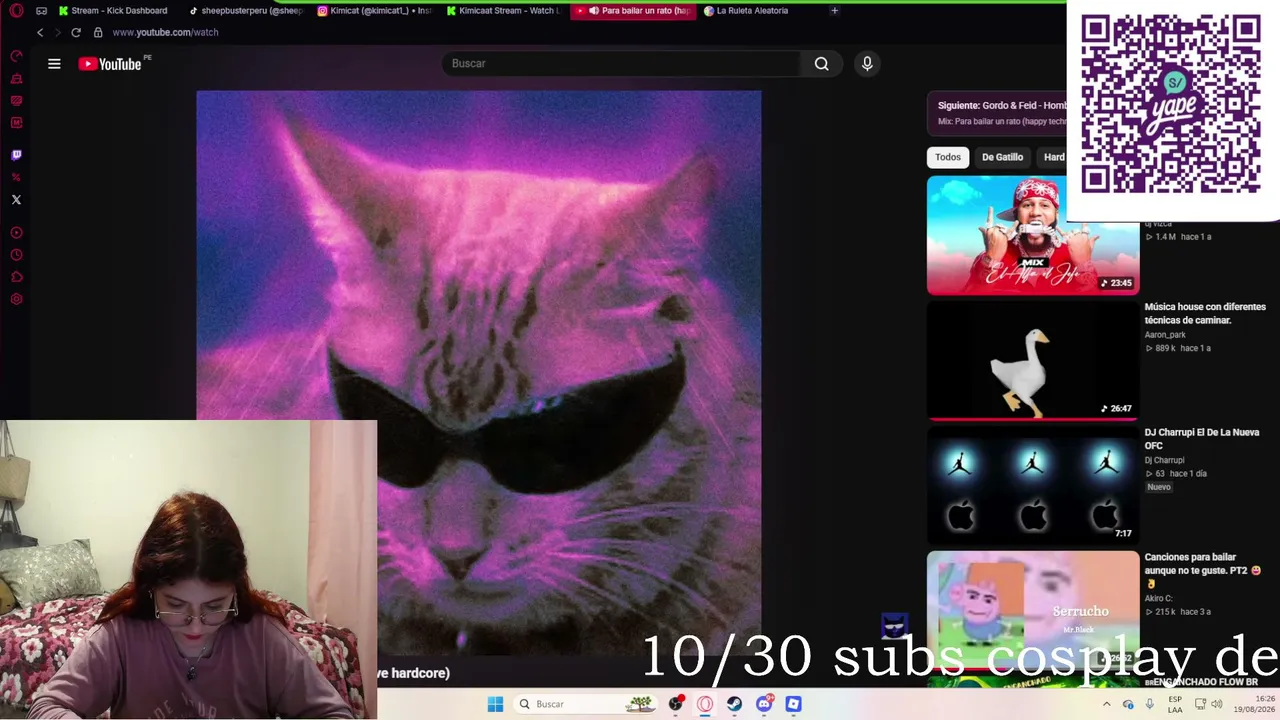The width and height of the screenshot is (1280, 720).
Task: Switch to Kimicat Instagram tab
Action: coord(374,11)
